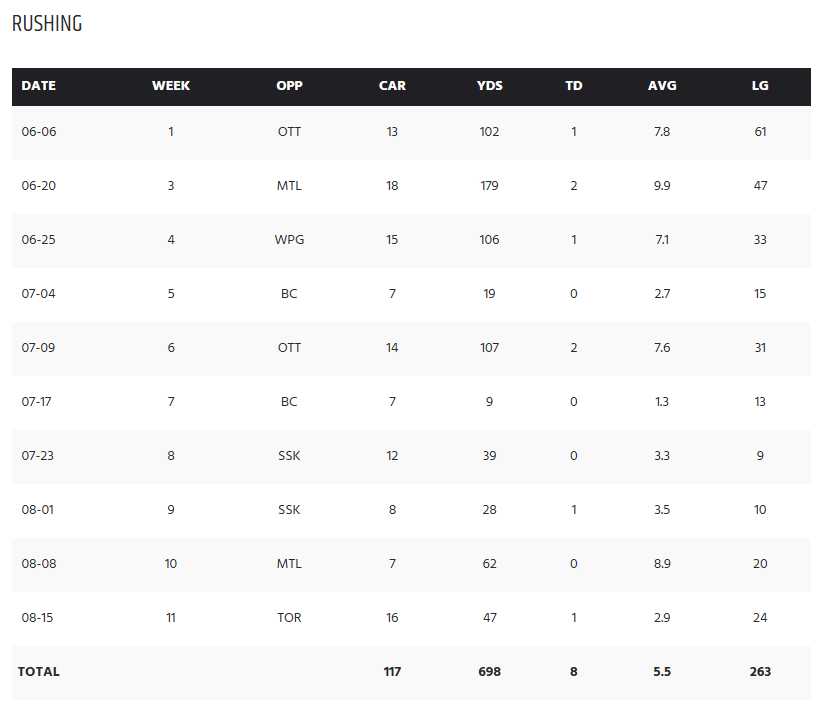Select the 06-06 date cell
The height and width of the screenshot is (705, 820).
click(39, 132)
